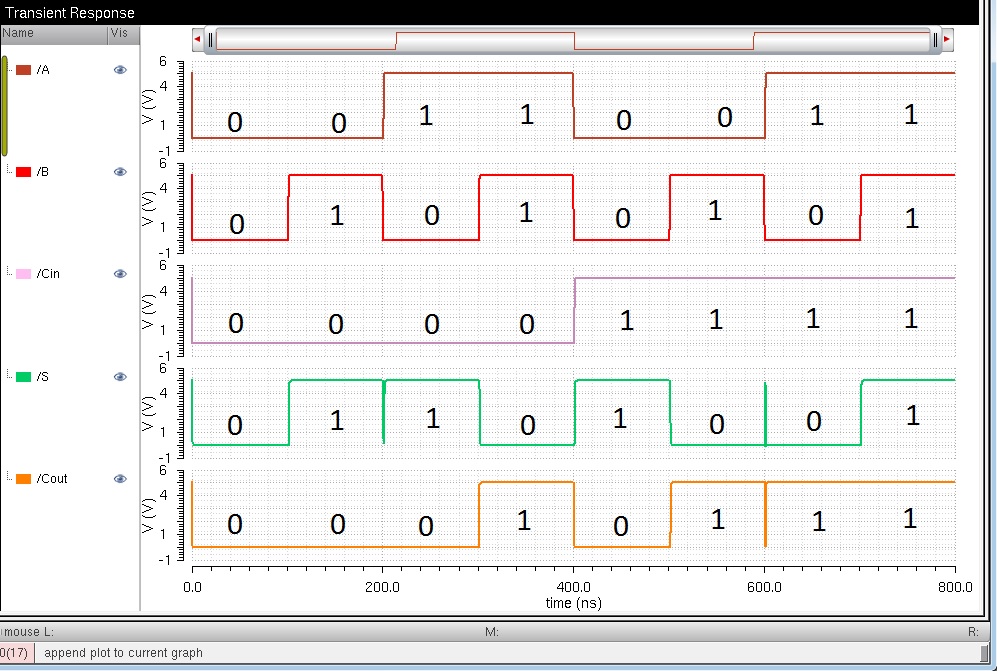The height and width of the screenshot is (671, 997).
Task: Select the /A signal name
Action: coord(43,70)
